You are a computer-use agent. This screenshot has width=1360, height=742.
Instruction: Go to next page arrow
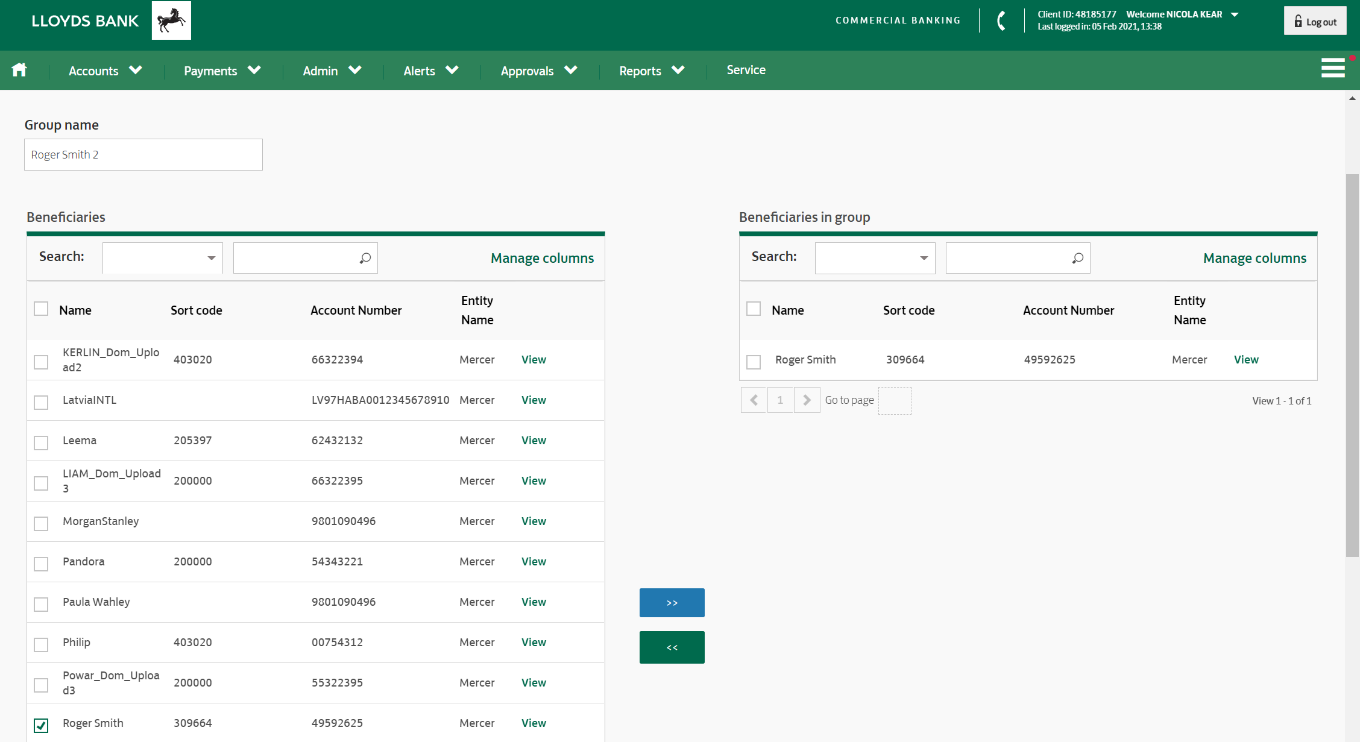coord(807,400)
